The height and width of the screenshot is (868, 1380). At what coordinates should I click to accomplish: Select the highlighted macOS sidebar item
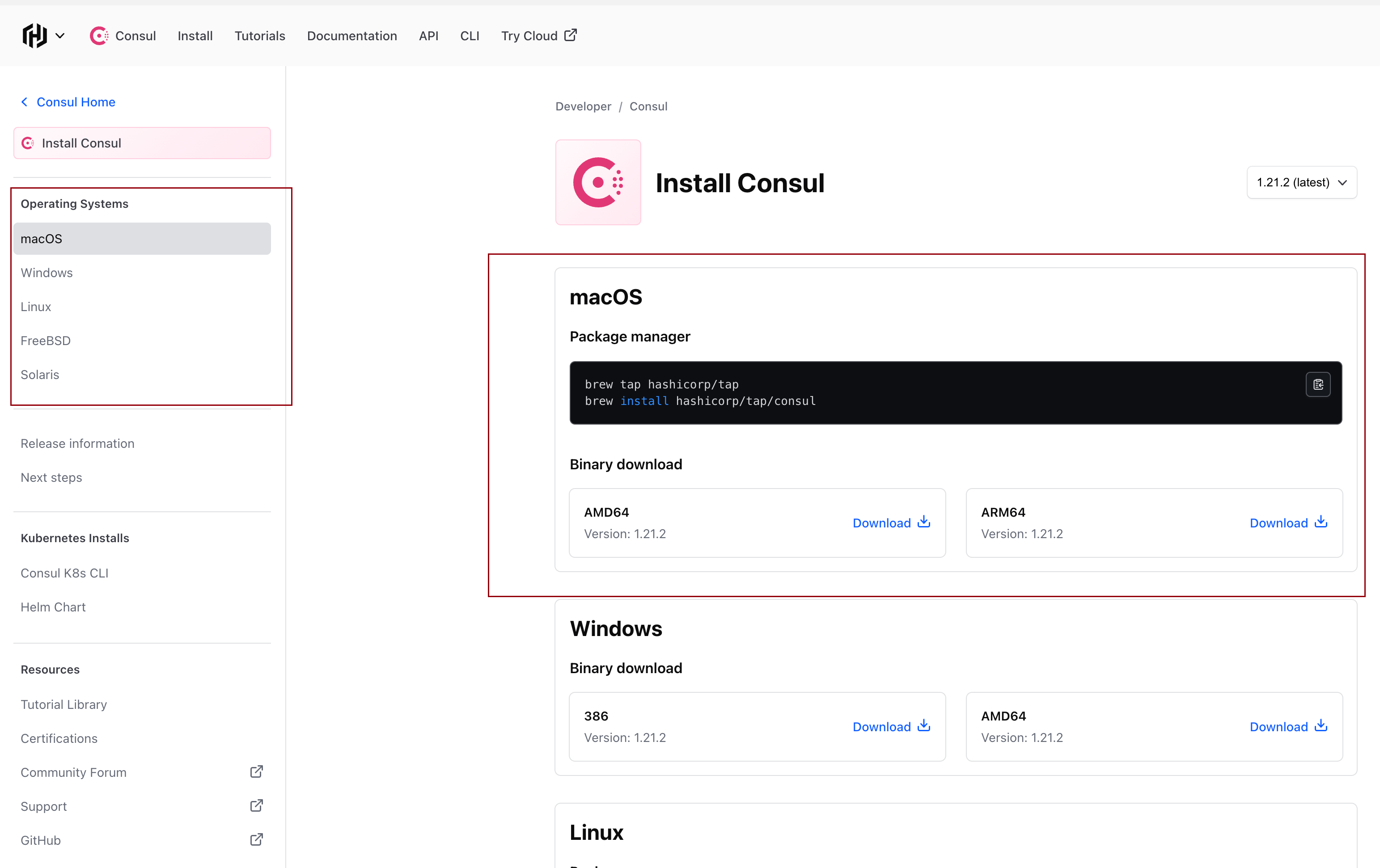(41, 238)
